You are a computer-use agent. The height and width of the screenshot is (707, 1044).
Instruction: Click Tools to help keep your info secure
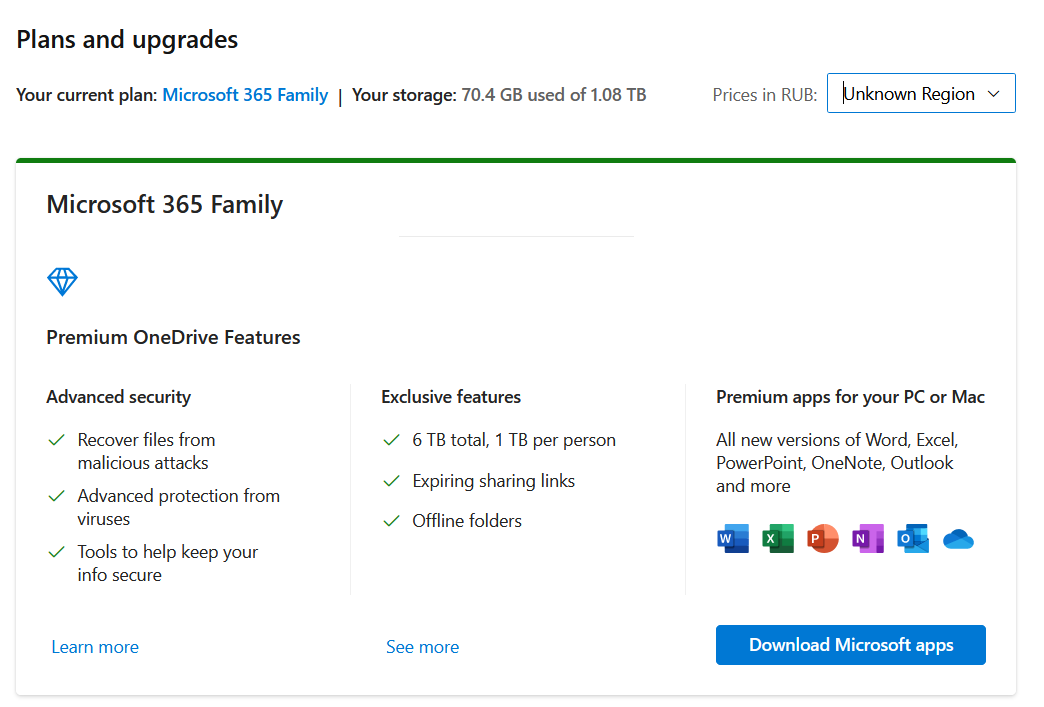tap(167, 563)
